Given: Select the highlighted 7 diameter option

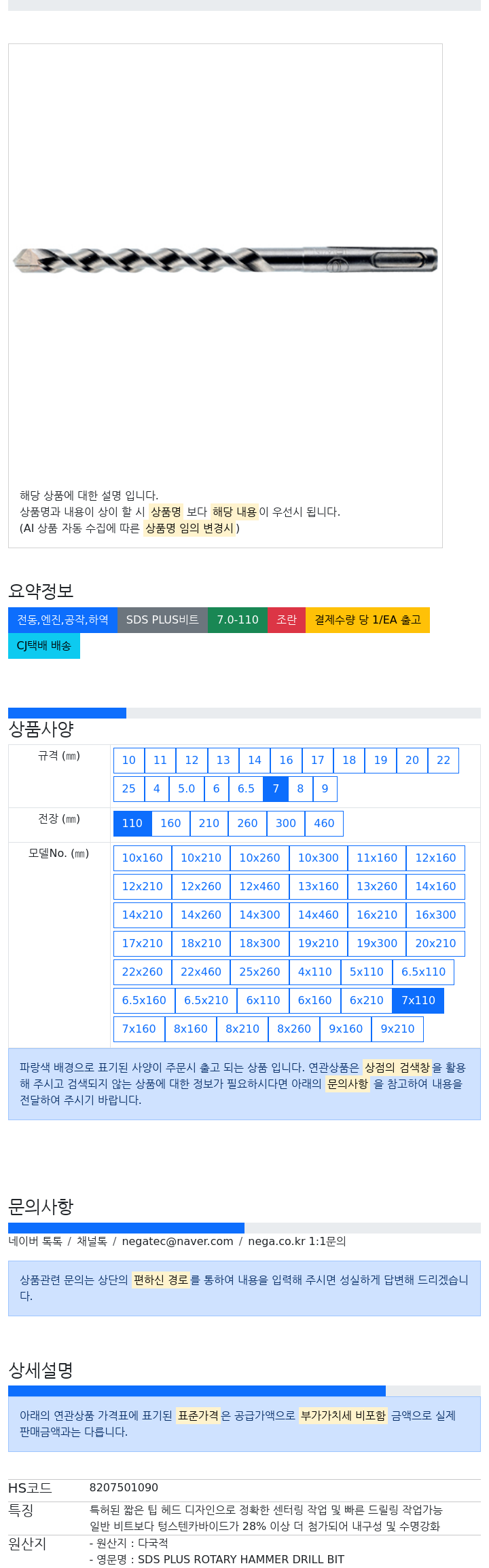Looking at the screenshot, I should pyautogui.click(x=276, y=789).
